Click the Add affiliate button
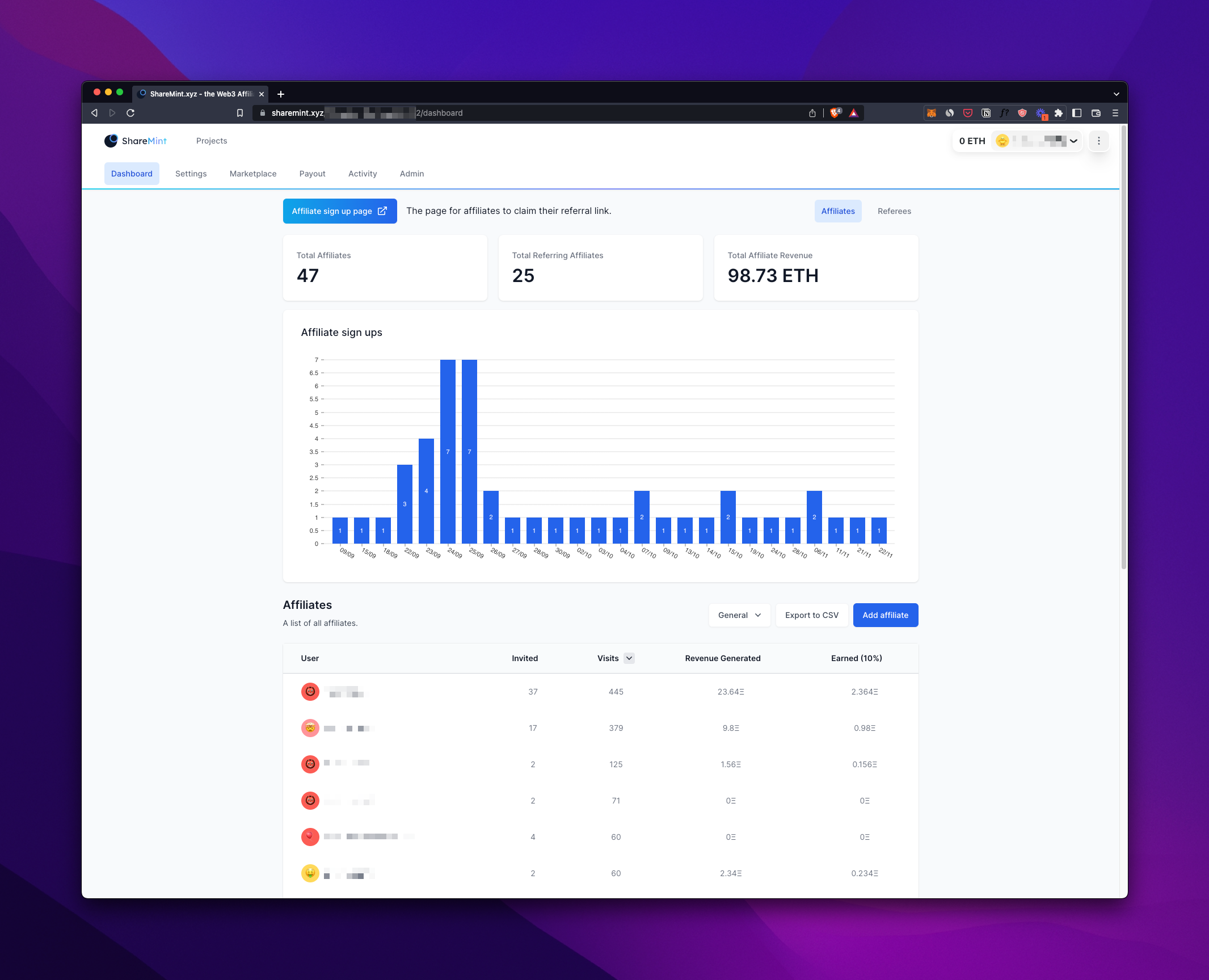 tap(885, 615)
